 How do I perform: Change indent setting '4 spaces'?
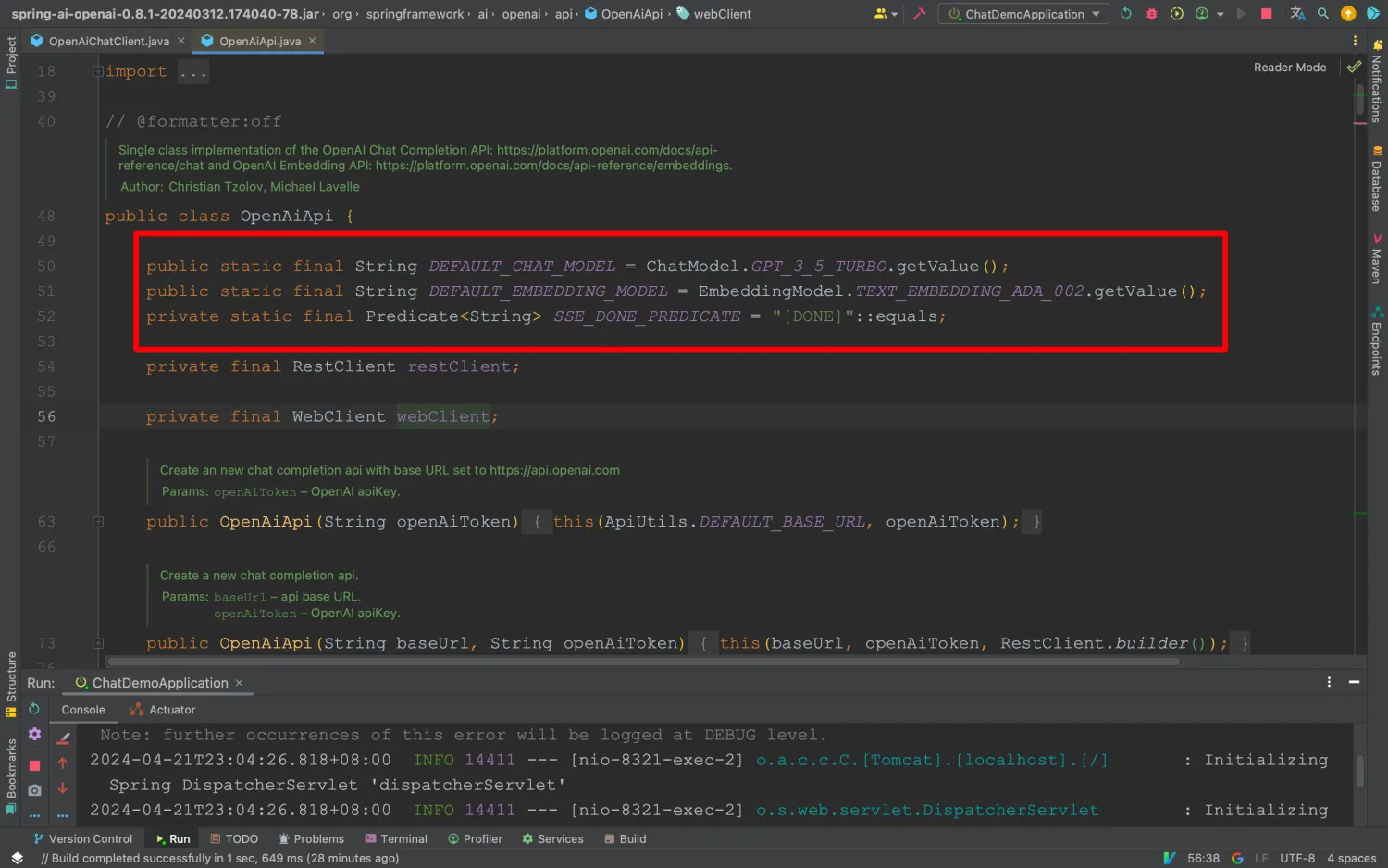coord(1351,858)
